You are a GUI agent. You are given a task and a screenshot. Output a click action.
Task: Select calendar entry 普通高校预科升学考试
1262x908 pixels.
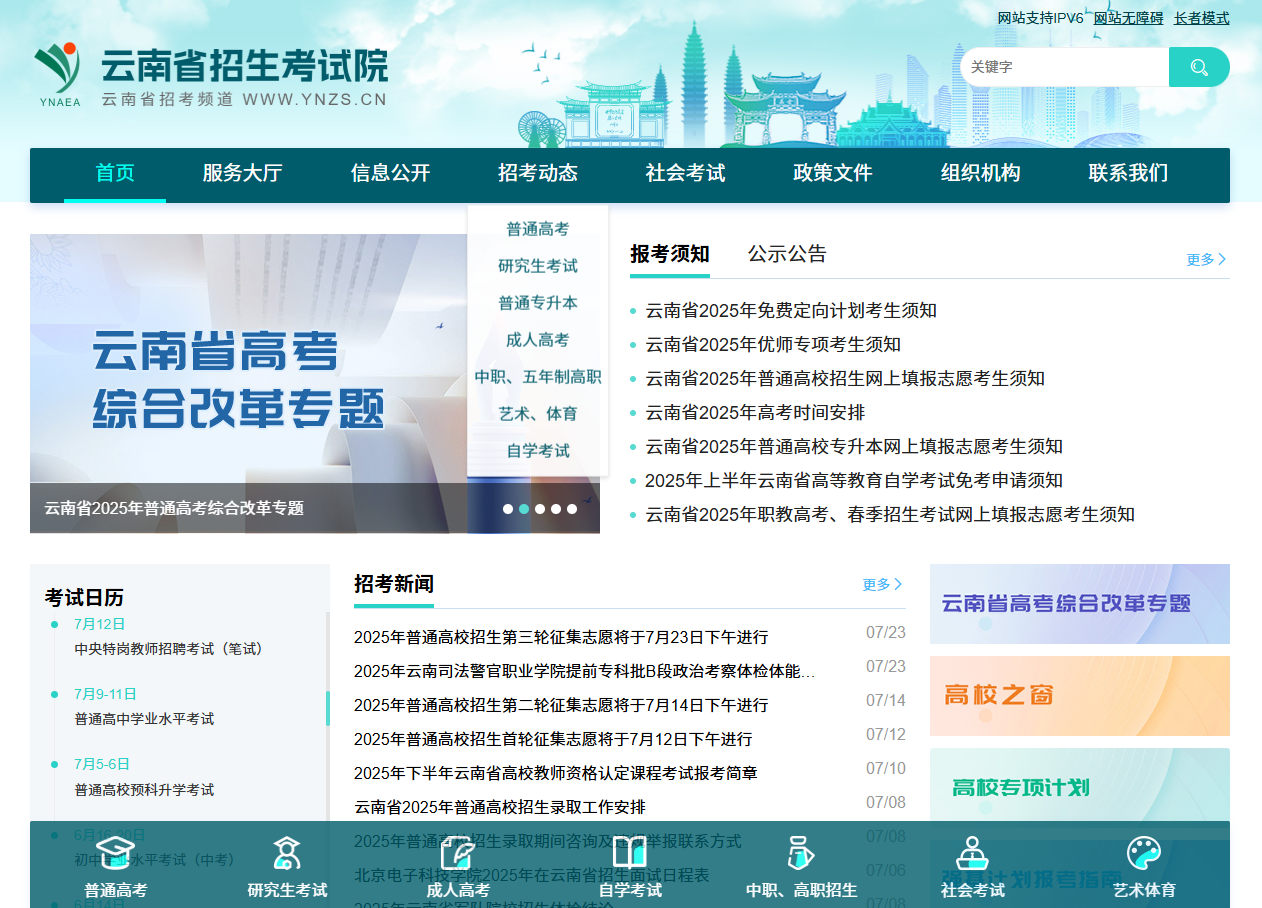(144, 789)
